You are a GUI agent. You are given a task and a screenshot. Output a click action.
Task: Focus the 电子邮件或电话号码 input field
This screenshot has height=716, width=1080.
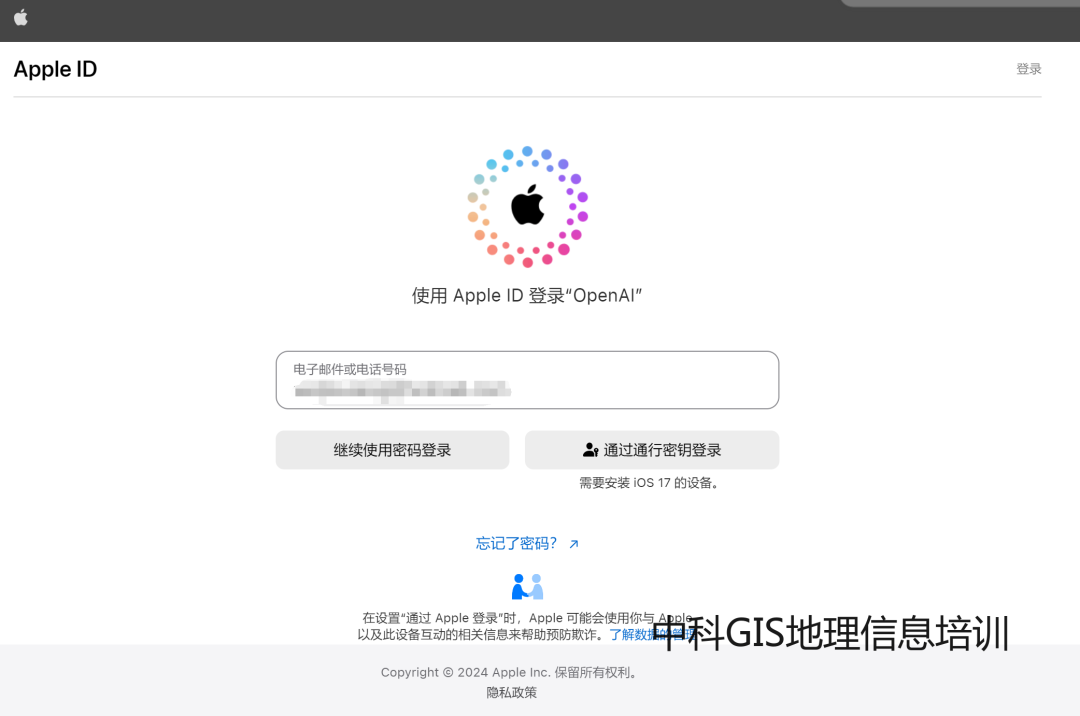pos(528,380)
